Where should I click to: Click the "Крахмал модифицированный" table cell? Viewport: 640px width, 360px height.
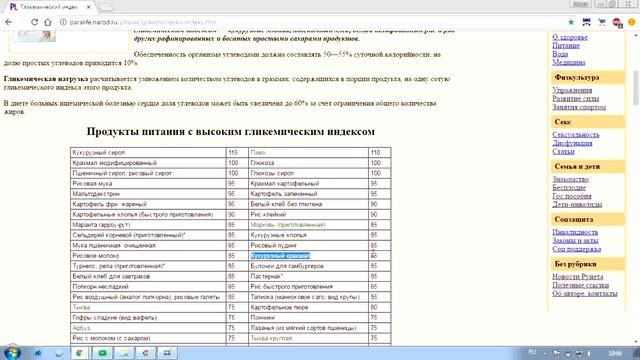coord(148,163)
